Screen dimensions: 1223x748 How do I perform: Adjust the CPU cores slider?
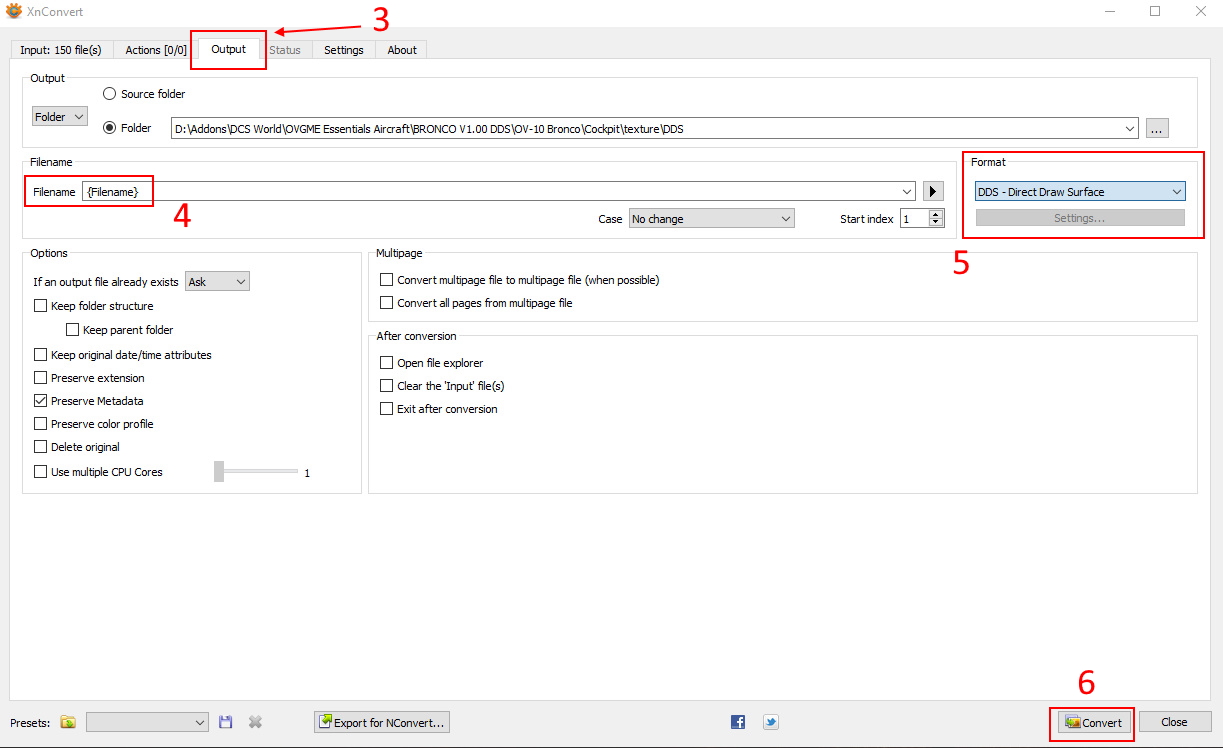coord(219,471)
